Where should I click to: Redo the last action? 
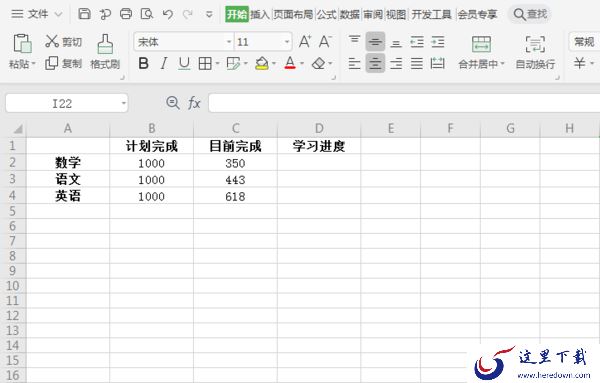(188, 15)
